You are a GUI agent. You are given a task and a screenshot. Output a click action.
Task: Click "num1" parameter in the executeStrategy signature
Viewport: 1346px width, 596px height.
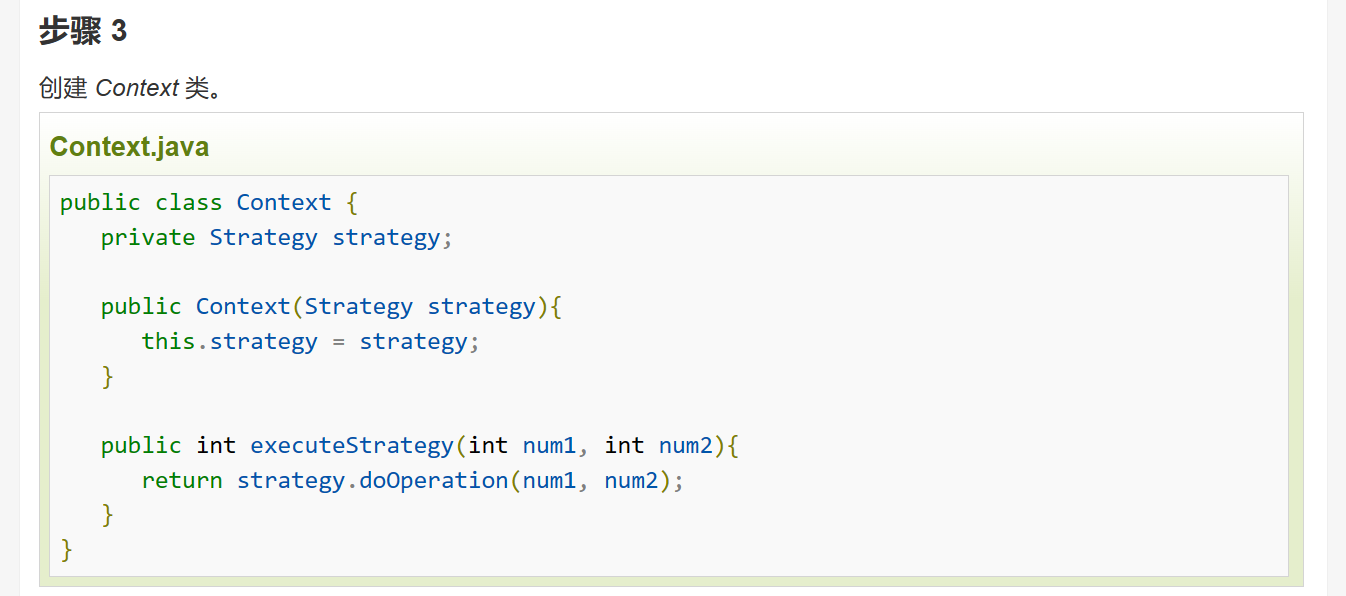549,446
